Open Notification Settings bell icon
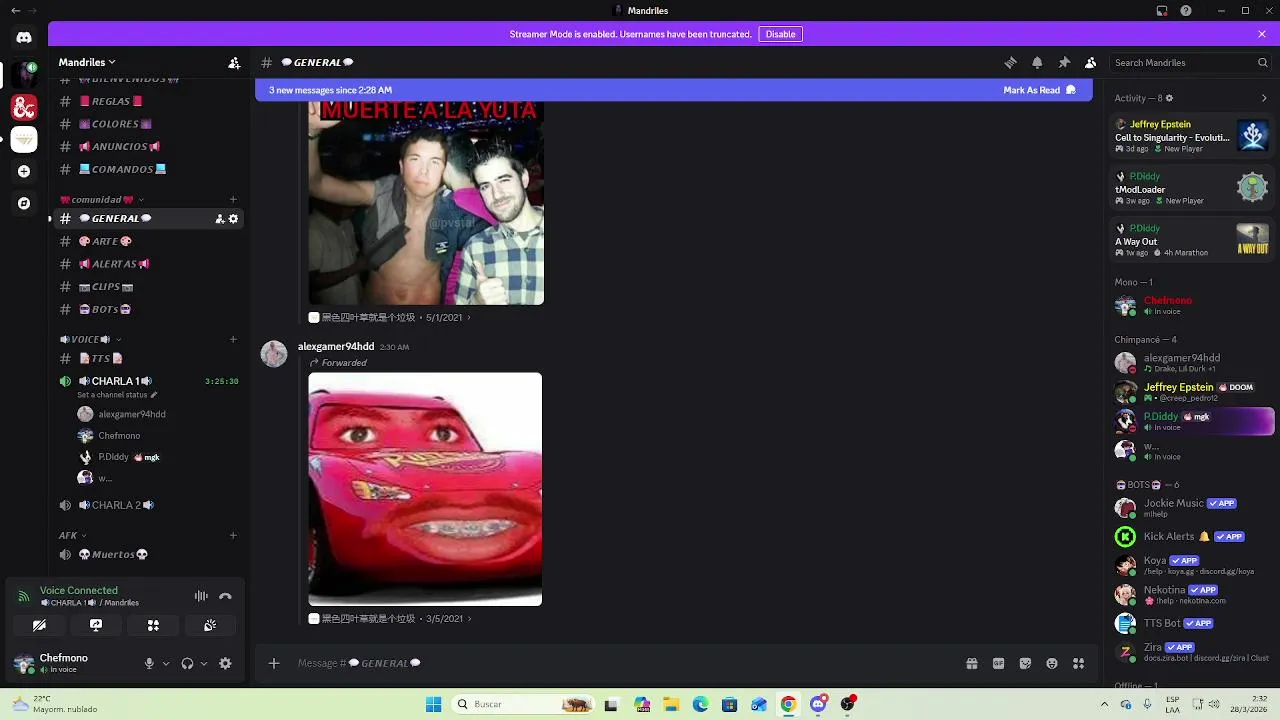This screenshot has width=1280, height=720. click(x=1037, y=62)
